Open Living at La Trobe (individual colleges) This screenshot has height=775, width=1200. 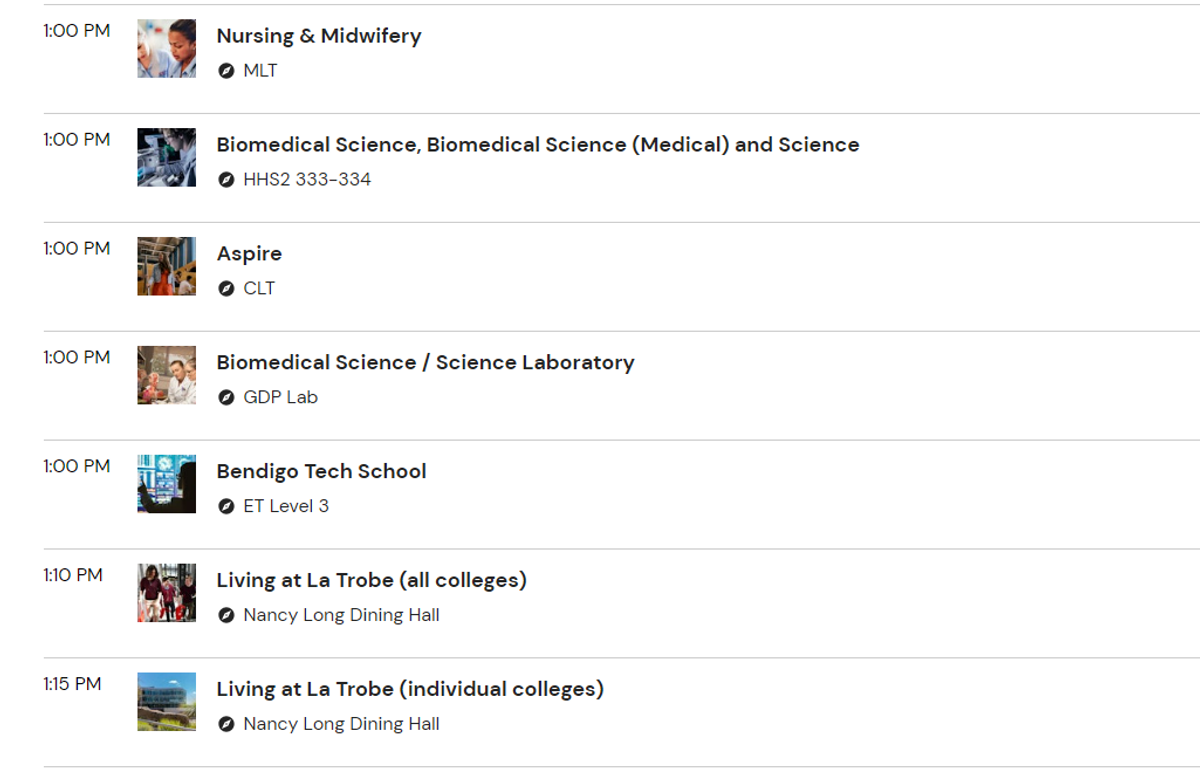pos(410,690)
